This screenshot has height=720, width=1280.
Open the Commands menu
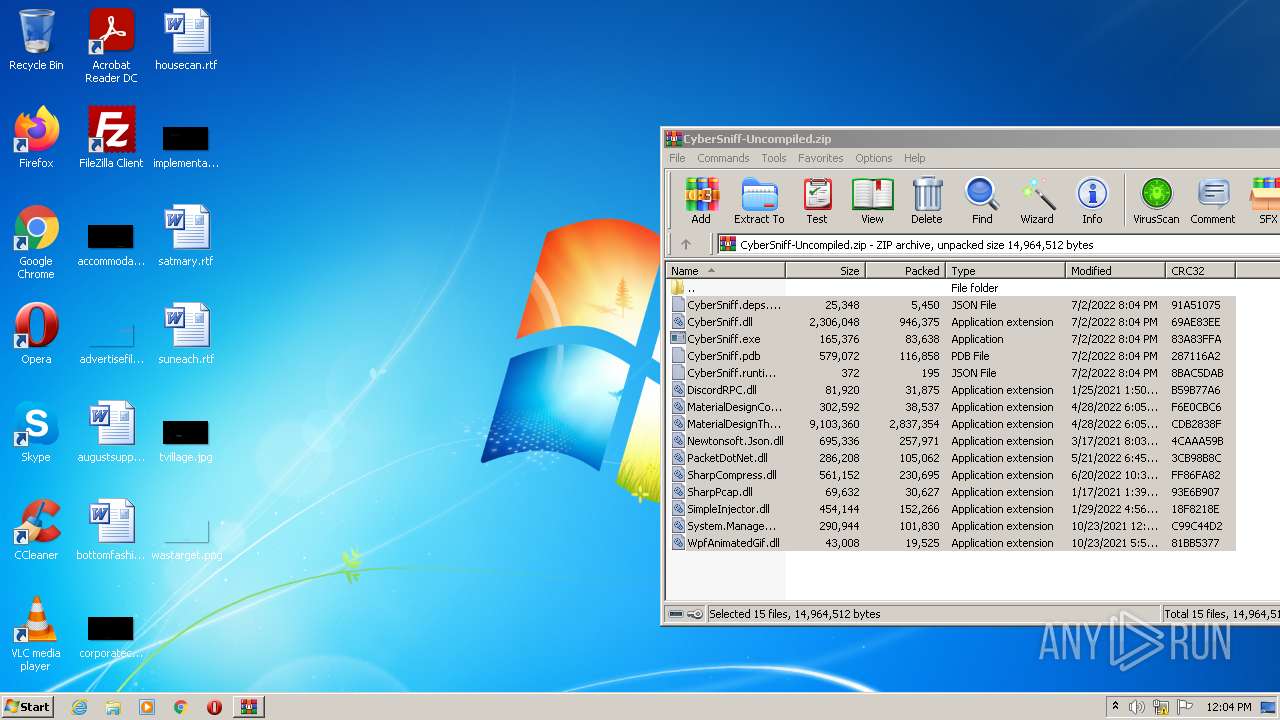tap(723, 158)
